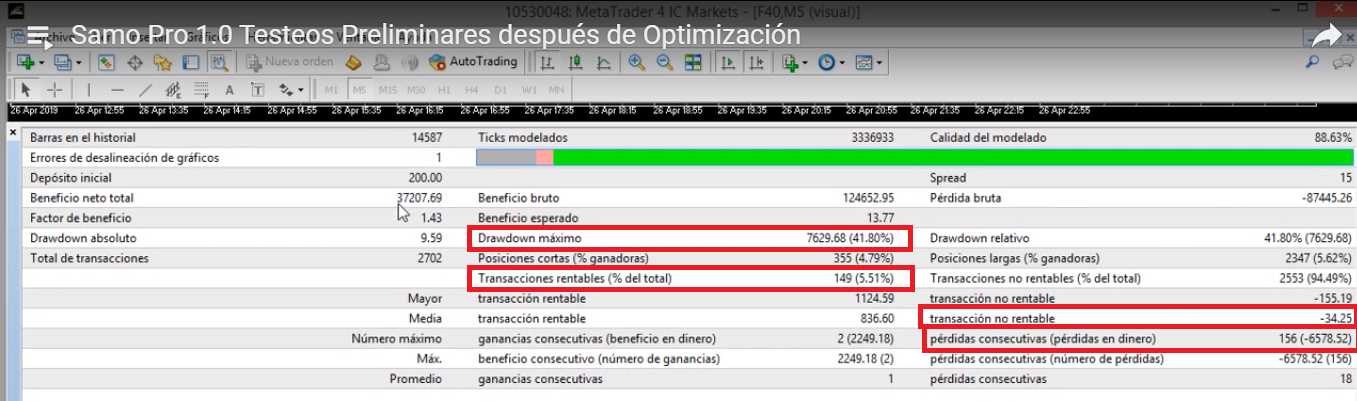Select the Vertical Line tool
The width and height of the screenshot is (1357, 401).
[89, 89]
